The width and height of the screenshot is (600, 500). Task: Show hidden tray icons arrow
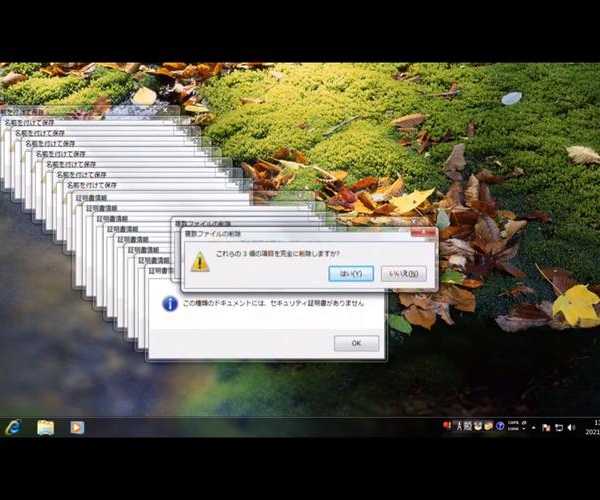pyautogui.click(x=534, y=427)
